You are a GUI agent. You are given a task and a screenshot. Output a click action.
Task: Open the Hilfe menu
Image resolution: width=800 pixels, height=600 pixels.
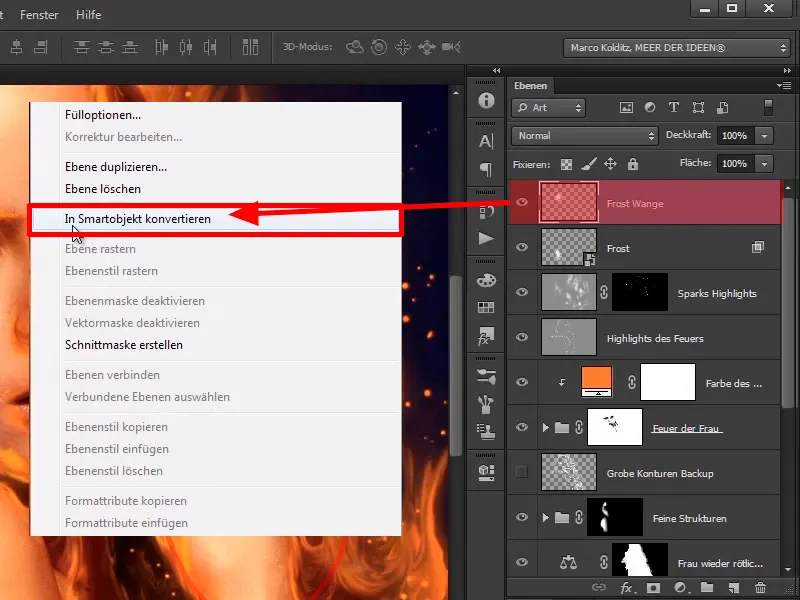(x=88, y=15)
